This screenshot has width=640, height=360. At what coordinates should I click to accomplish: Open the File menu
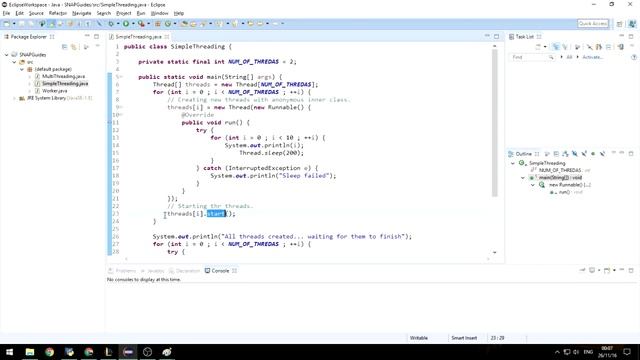pyautogui.click(x=6, y=13)
